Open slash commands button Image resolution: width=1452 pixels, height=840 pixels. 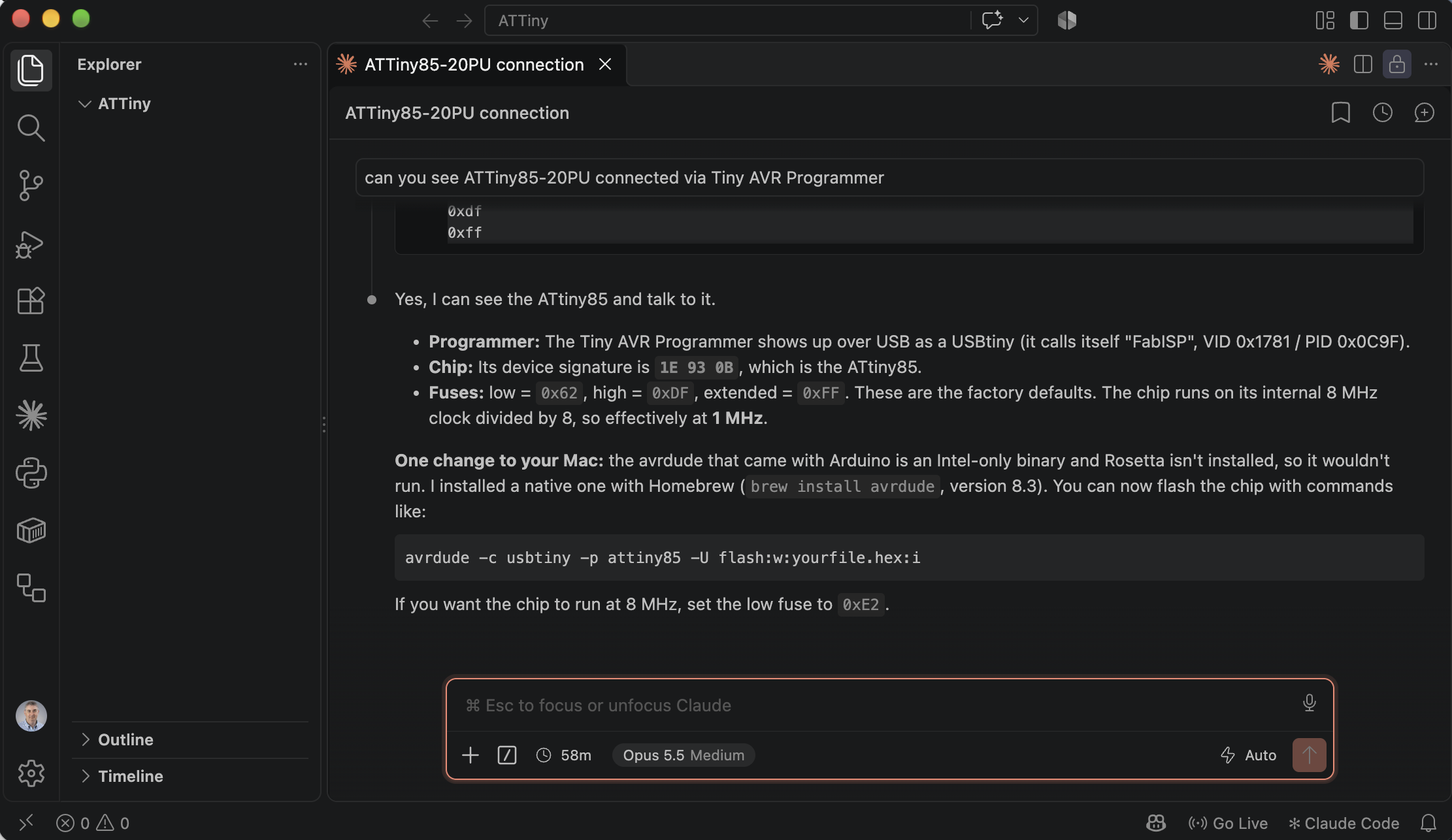tap(507, 755)
